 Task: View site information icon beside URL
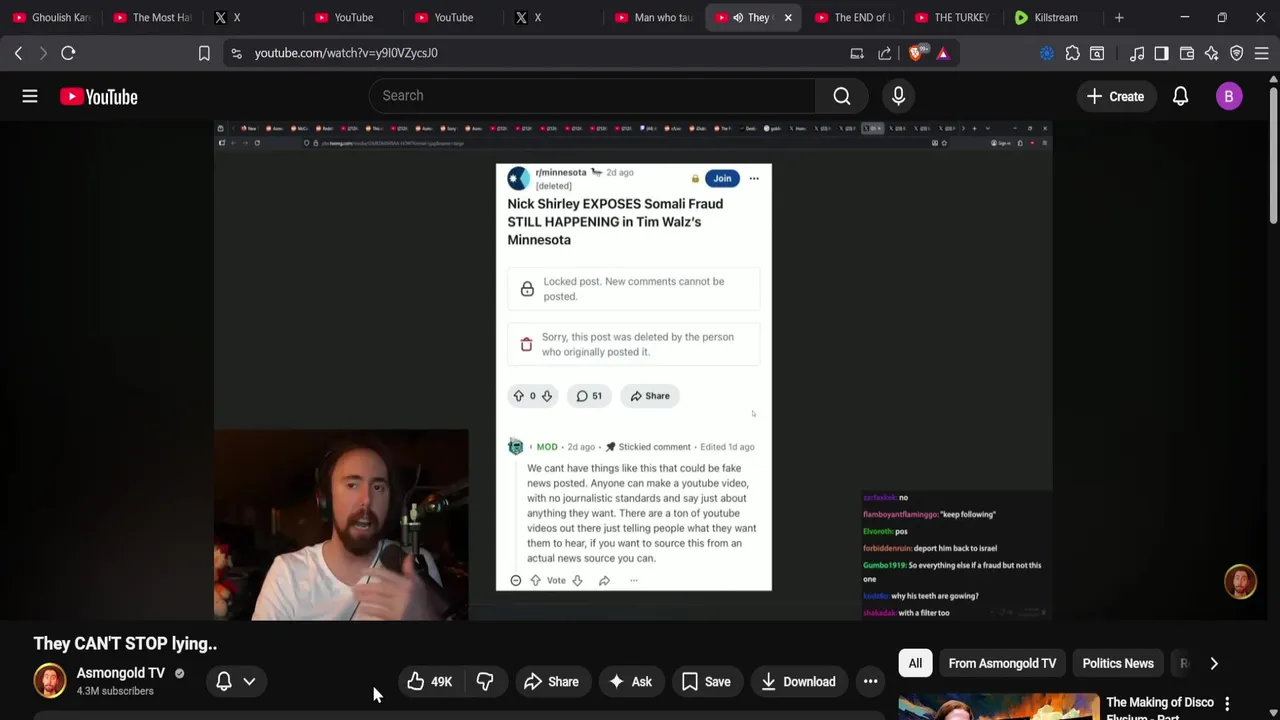point(236,53)
